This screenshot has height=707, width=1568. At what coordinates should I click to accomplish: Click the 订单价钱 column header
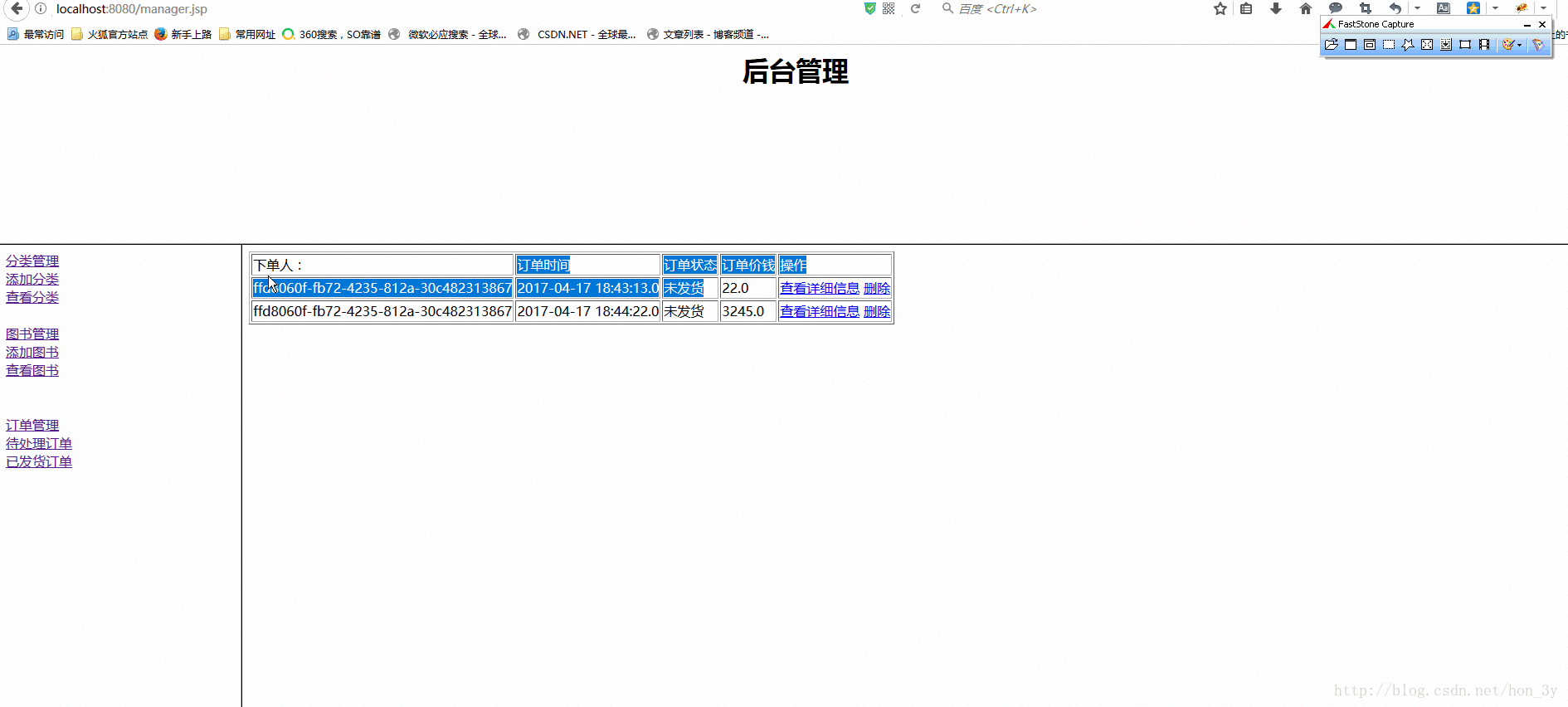[748, 265]
